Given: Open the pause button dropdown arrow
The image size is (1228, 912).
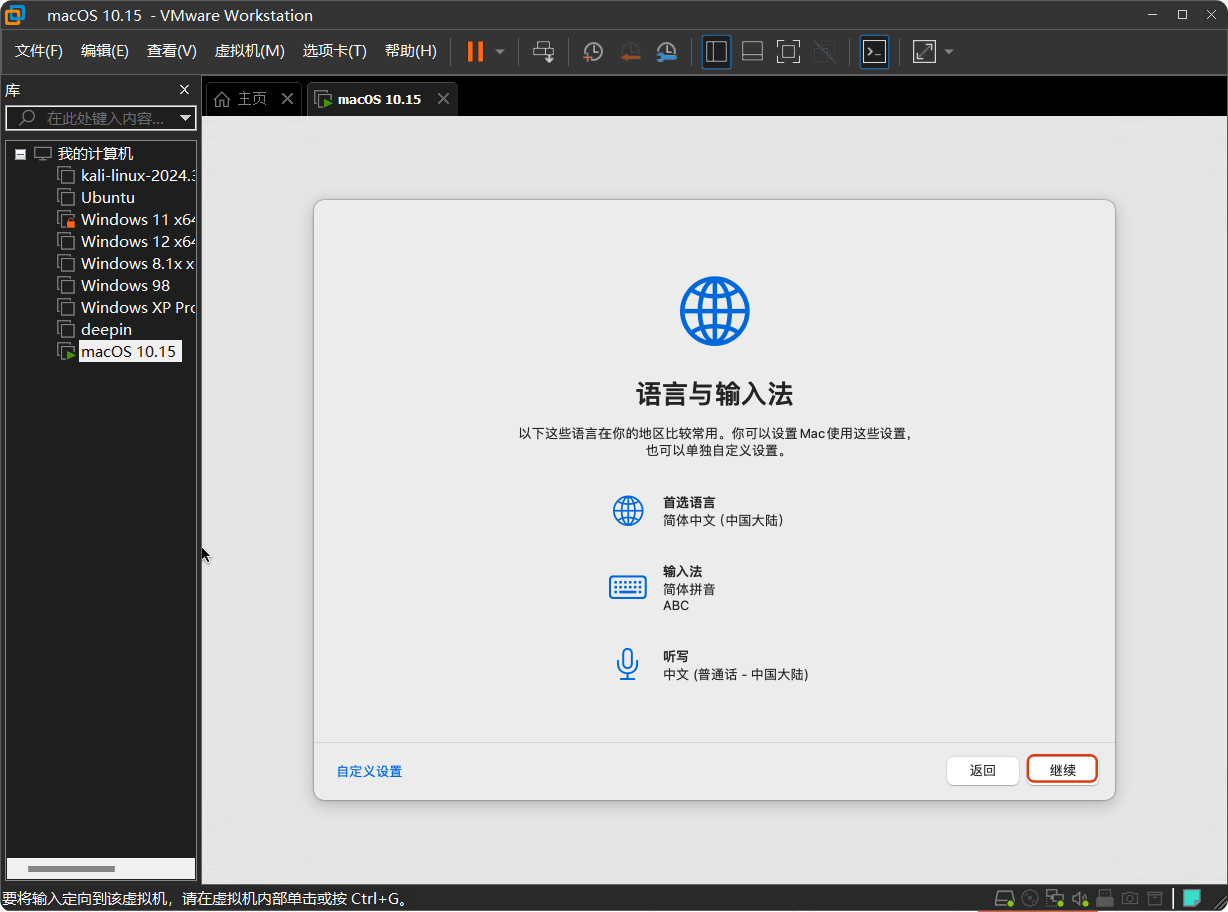Looking at the screenshot, I should pyautogui.click(x=498, y=51).
